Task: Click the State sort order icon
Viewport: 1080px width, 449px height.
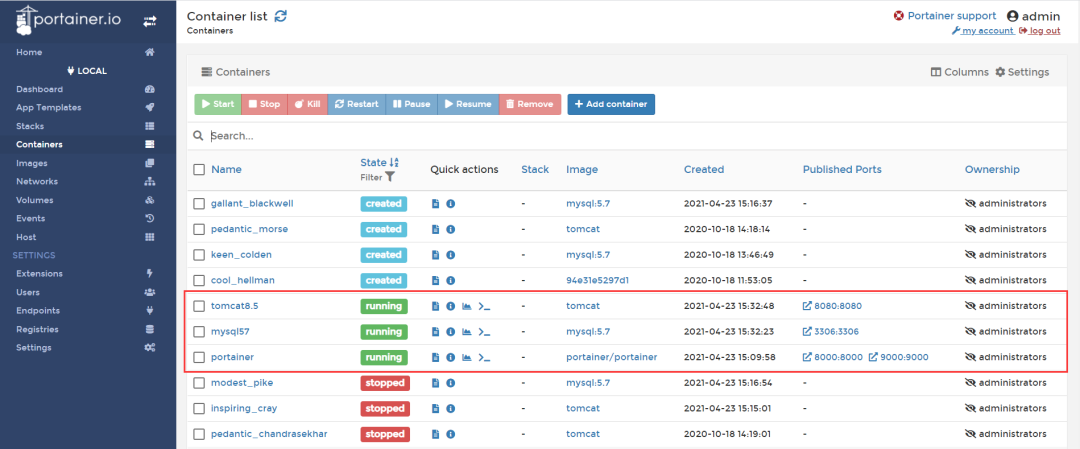Action: pos(394,163)
